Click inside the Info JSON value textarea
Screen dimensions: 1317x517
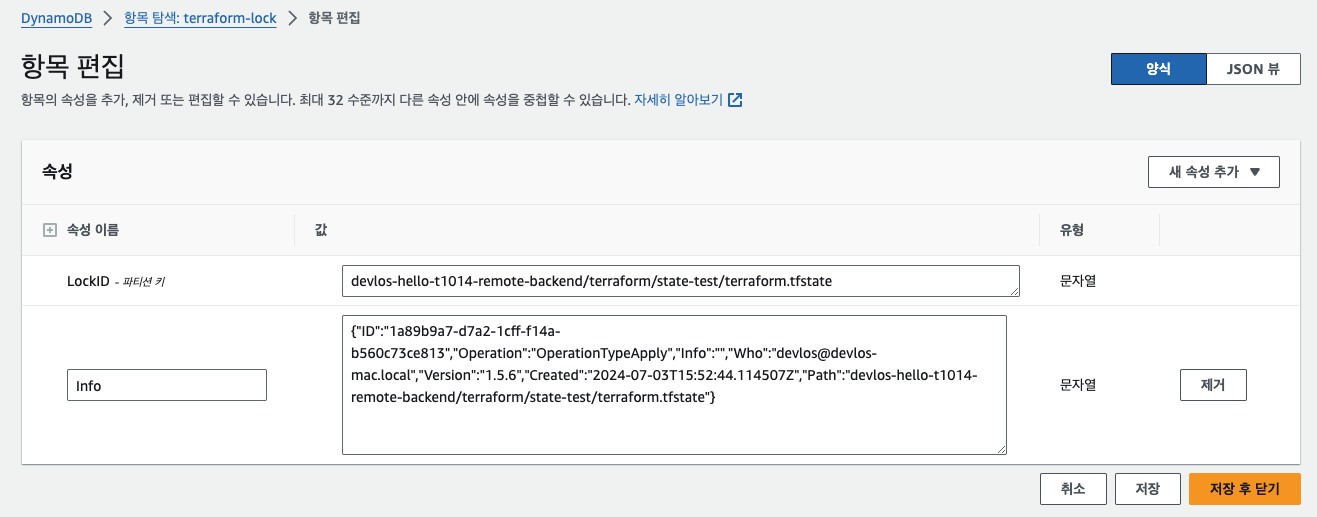[x=674, y=385]
